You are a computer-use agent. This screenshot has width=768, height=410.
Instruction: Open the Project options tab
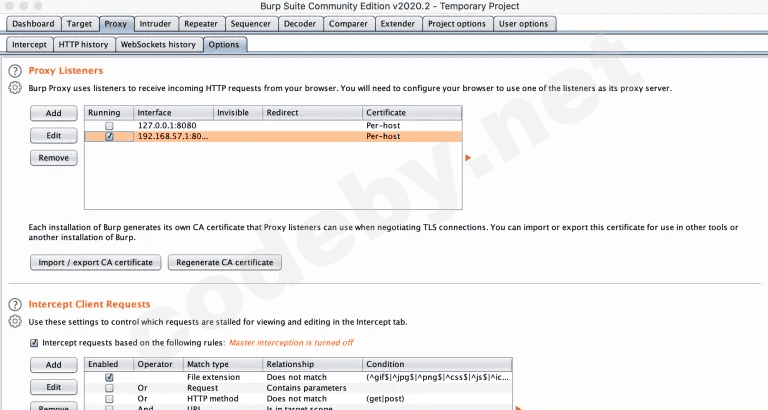click(x=457, y=24)
